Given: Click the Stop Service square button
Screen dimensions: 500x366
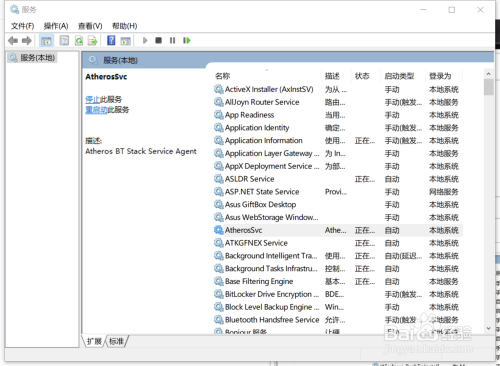Looking at the screenshot, I should pos(159,41).
